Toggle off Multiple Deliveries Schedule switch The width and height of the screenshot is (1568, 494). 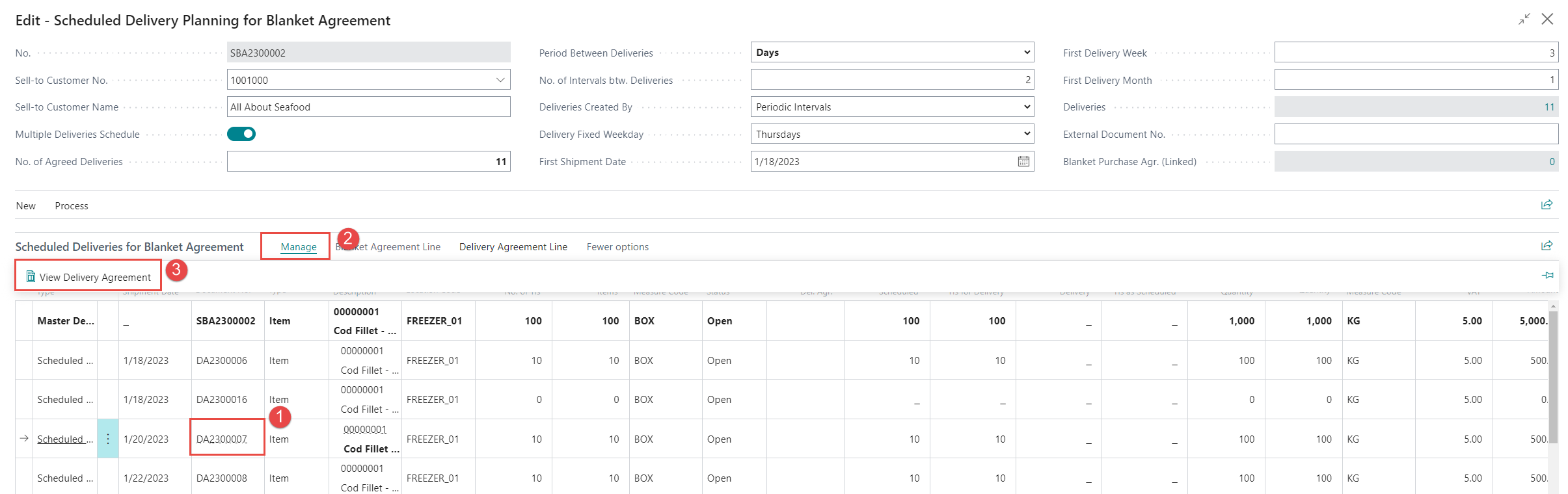241,134
